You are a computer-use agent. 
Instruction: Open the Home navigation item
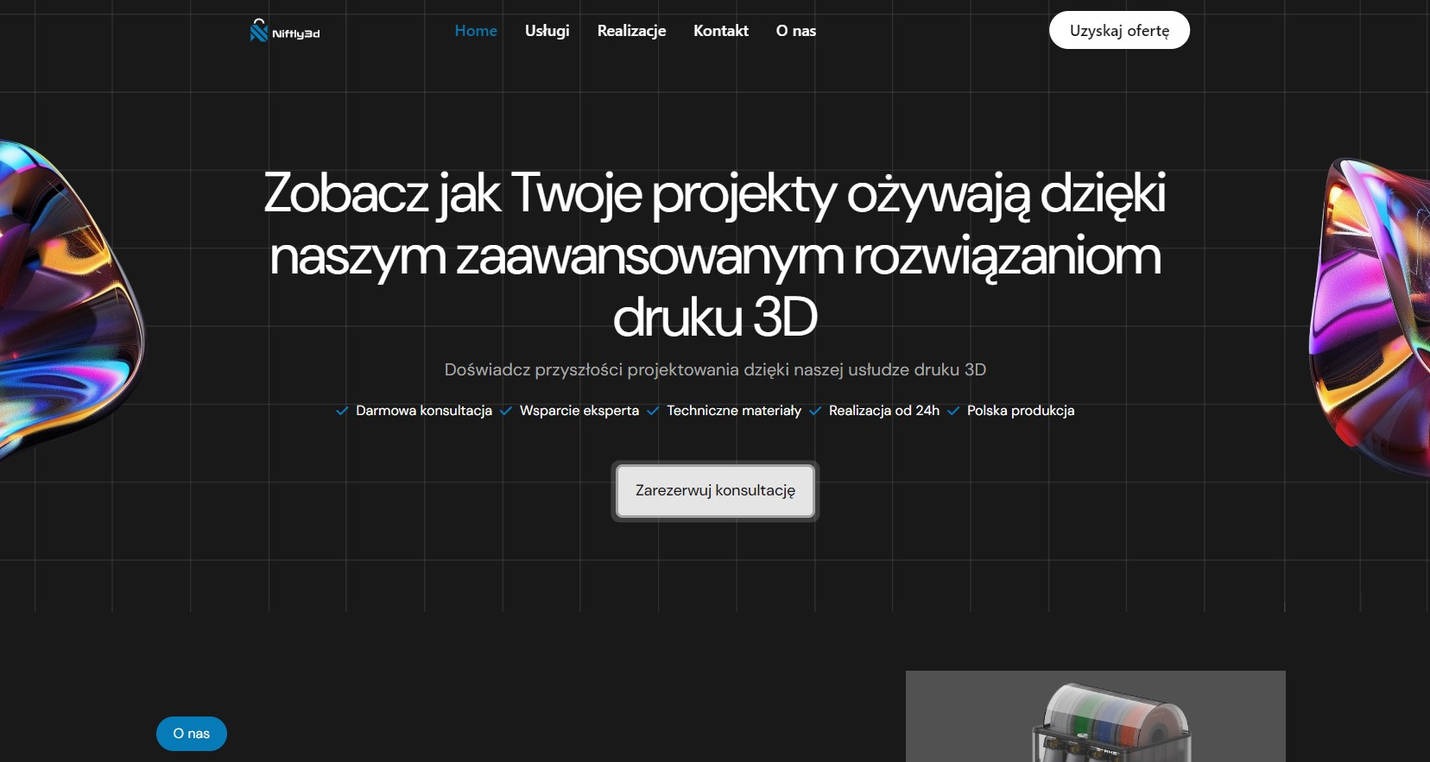pos(476,28)
